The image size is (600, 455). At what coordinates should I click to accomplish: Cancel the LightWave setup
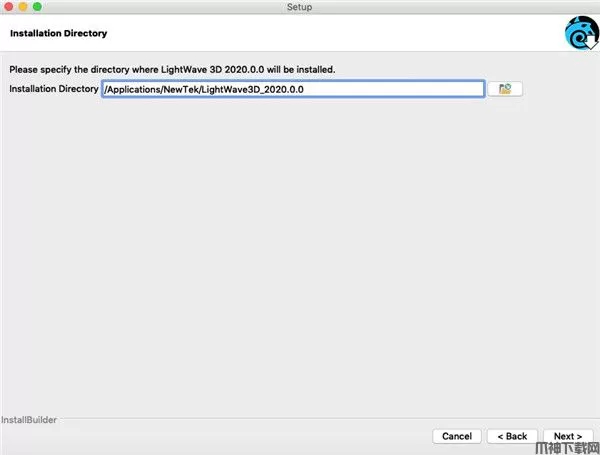(x=457, y=436)
